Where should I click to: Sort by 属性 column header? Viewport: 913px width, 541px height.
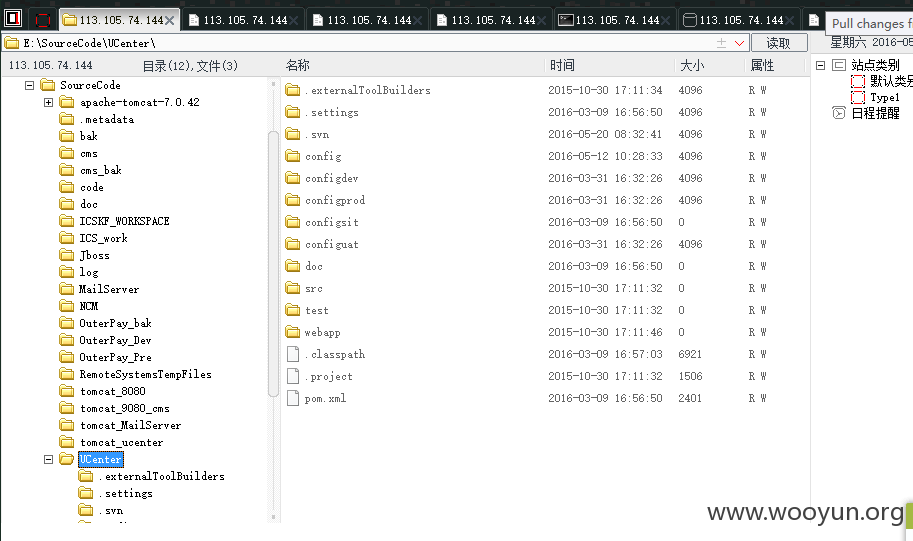[x=762, y=65]
